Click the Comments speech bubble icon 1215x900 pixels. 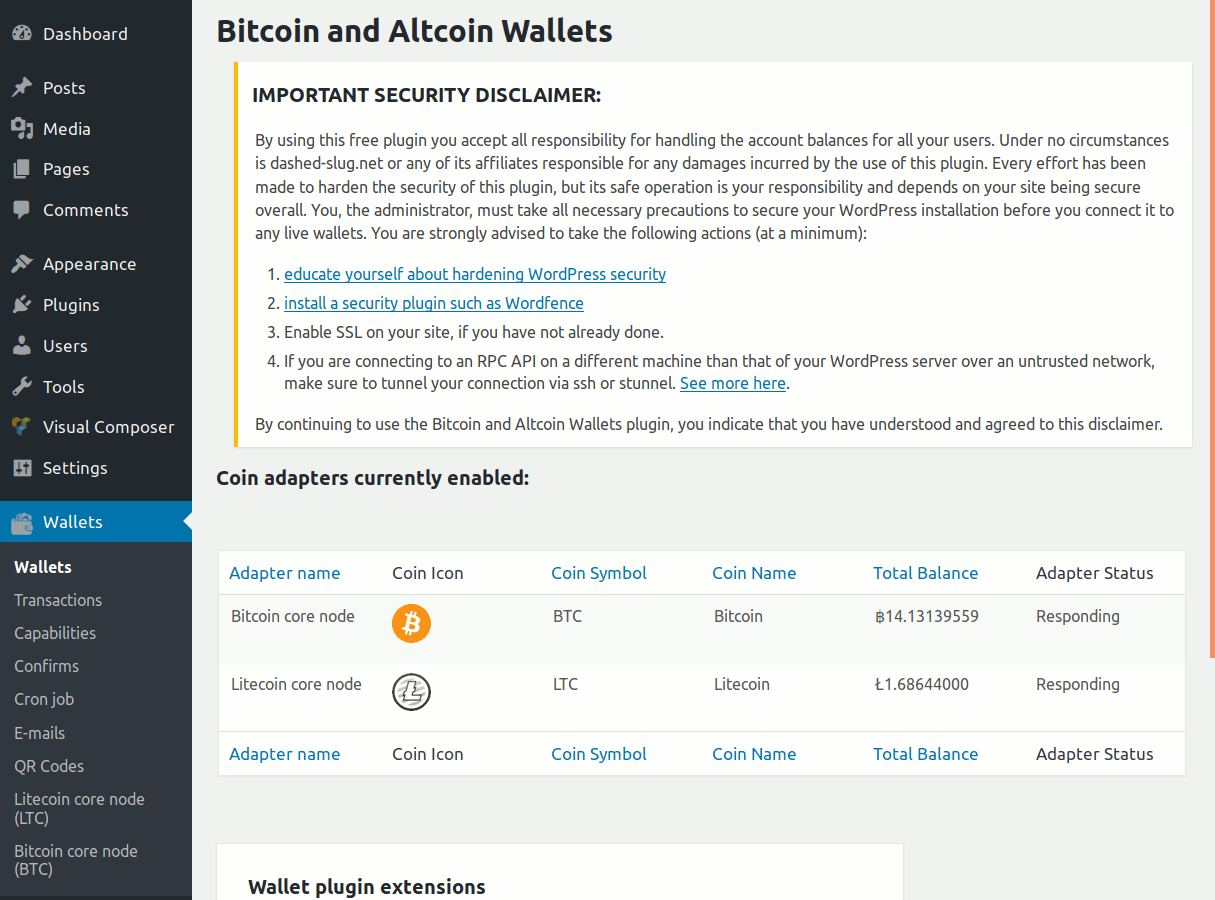coord(22,210)
